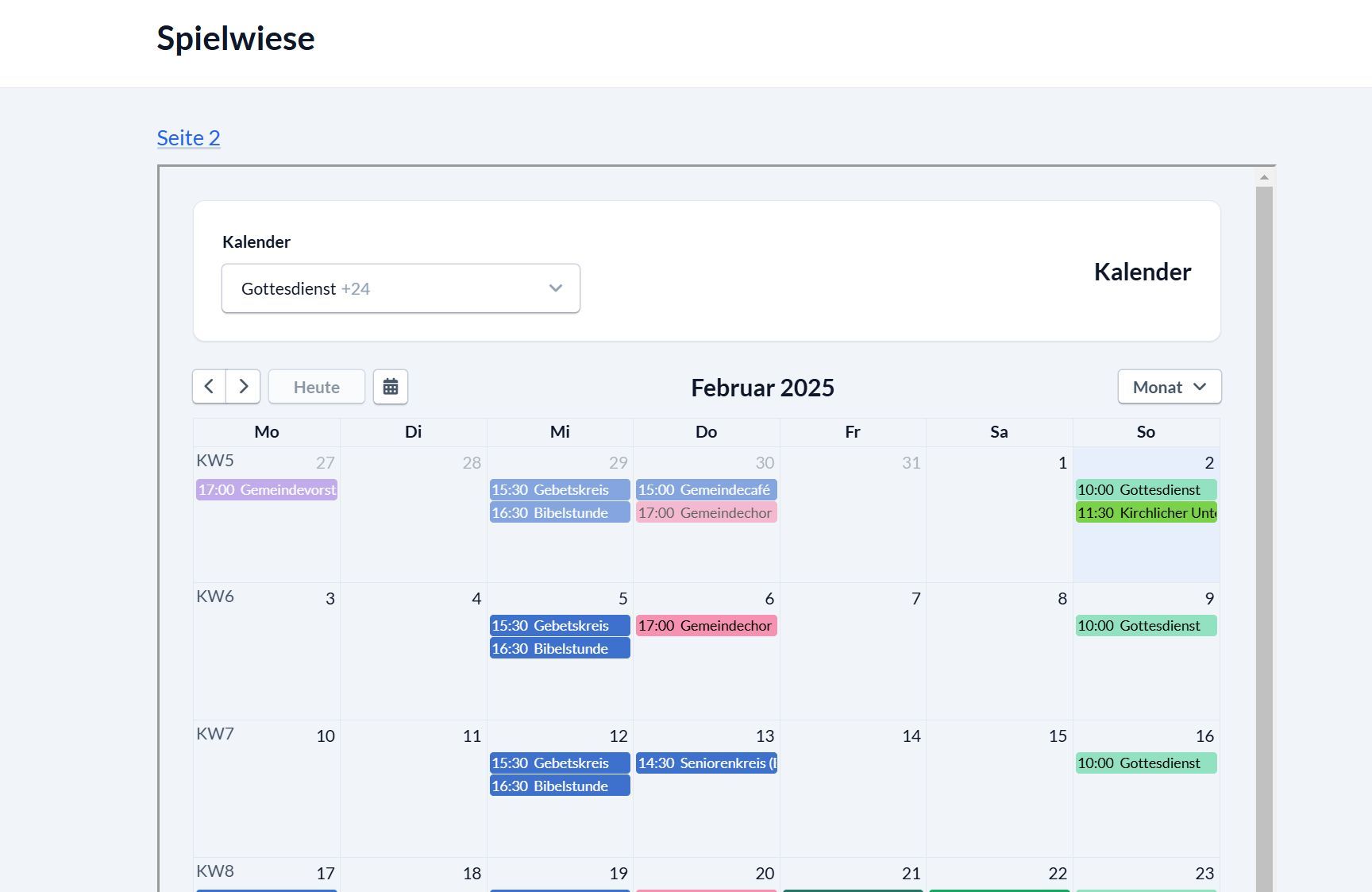Click the Di weekday column header
The height and width of the screenshot is (892, 1372).
[x=414, y=432]
